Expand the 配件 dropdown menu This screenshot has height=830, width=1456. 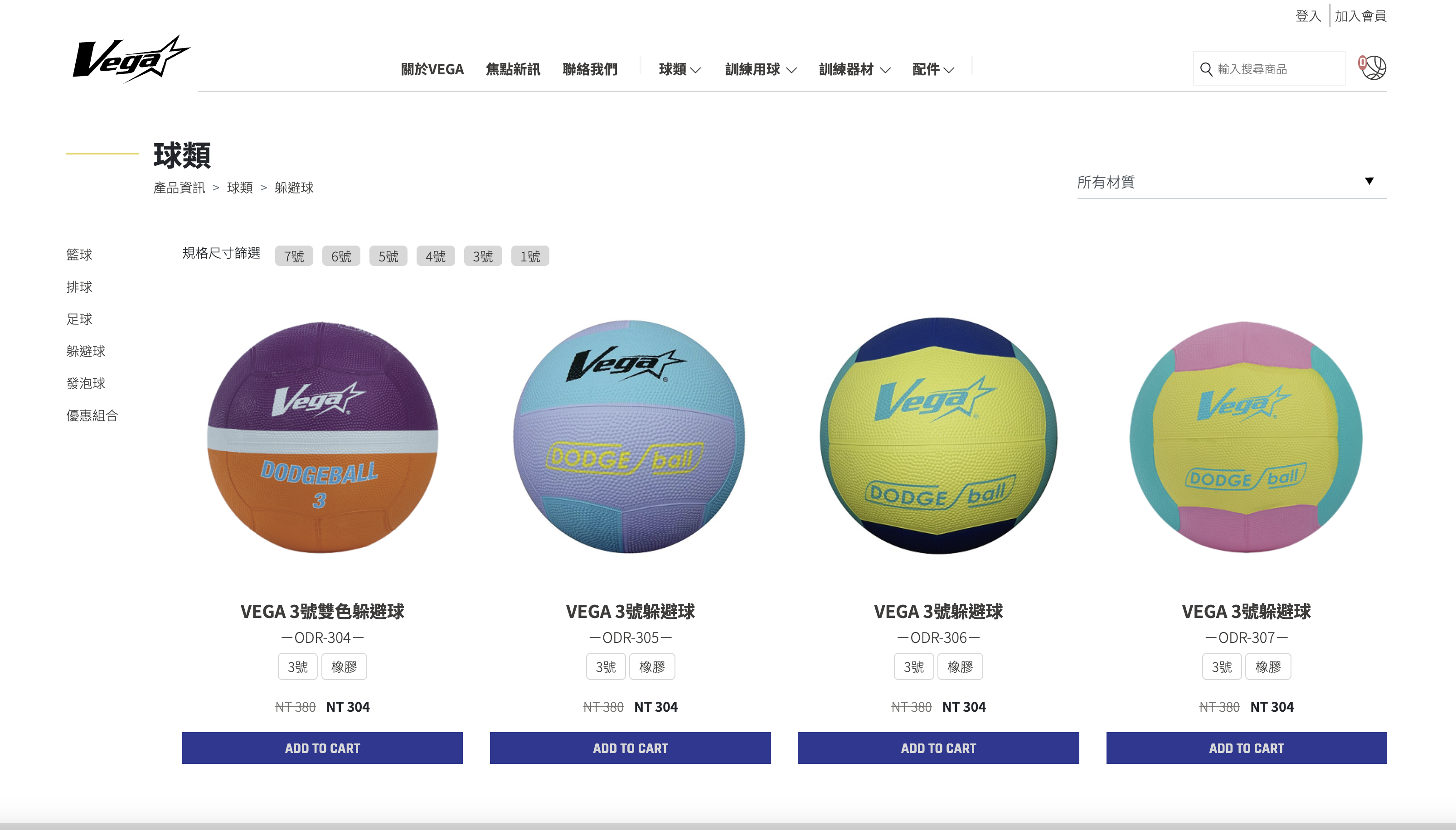click(x=933, y=70)
